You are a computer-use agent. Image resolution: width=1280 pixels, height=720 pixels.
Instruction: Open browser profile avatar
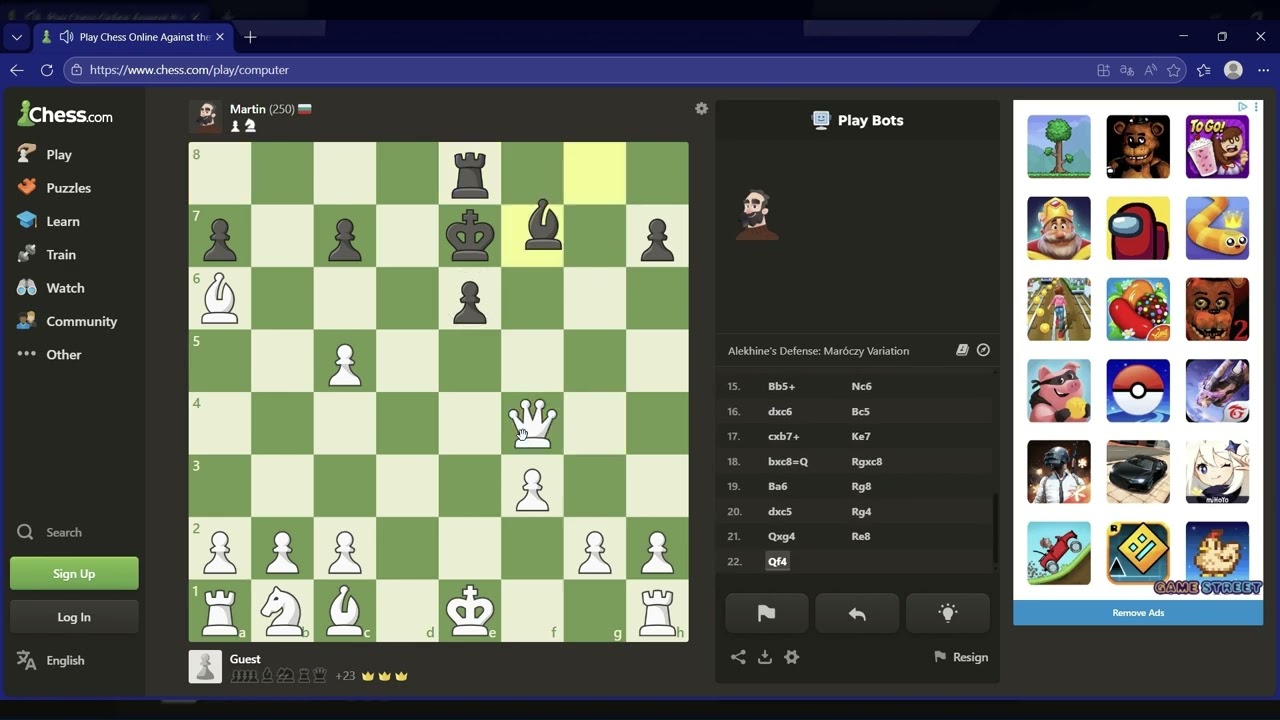1233,70
